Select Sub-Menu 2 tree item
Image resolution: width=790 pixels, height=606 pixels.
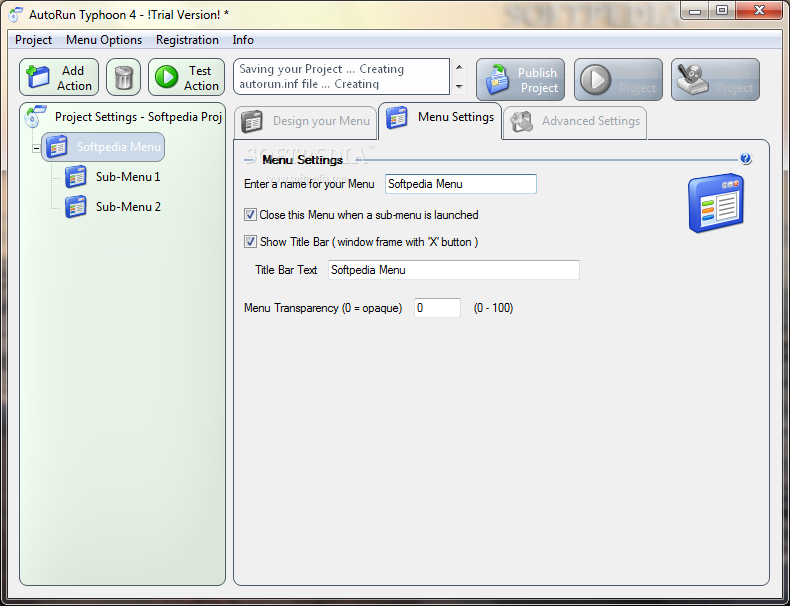[x=128, y=207]
